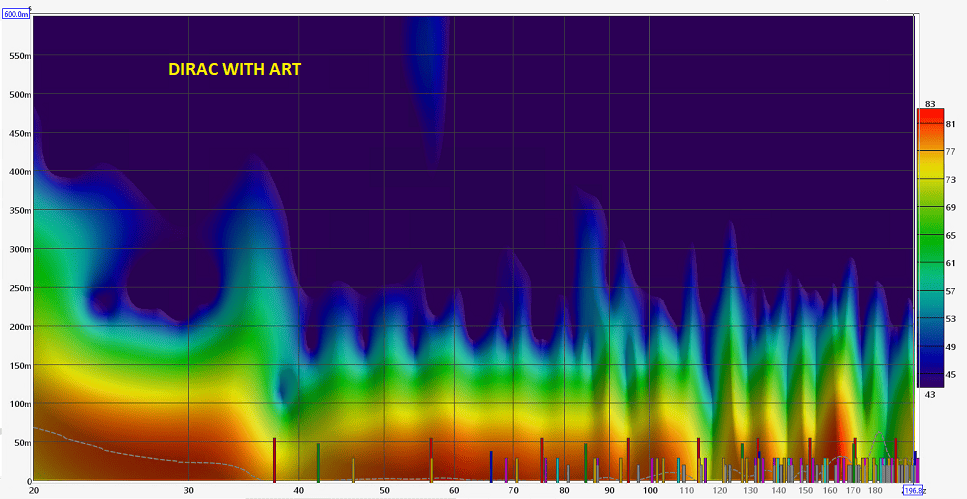Viewport: 967px width, 499px height.
Task: Click the 196.8 frequency axis limit box
Action: click(x=913, y=490)
